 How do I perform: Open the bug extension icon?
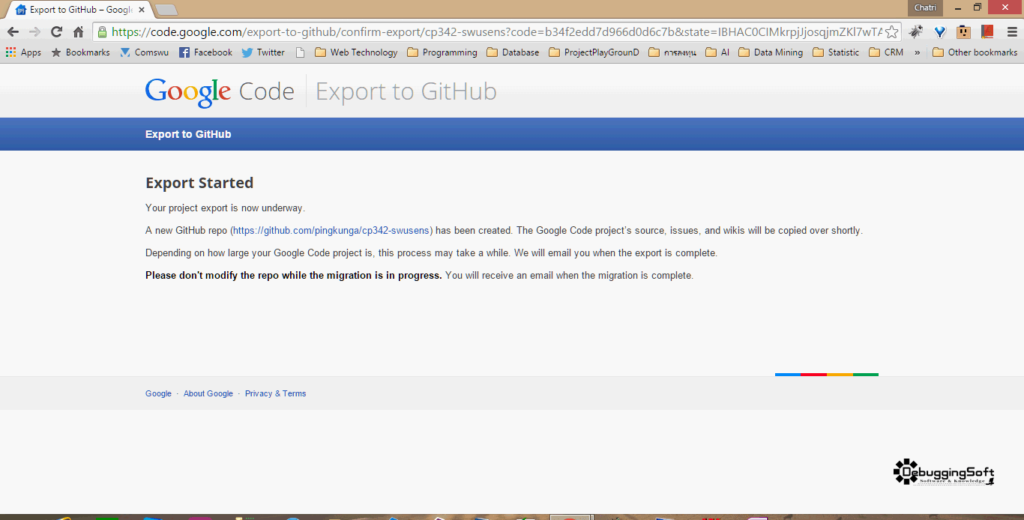point(916,31)
